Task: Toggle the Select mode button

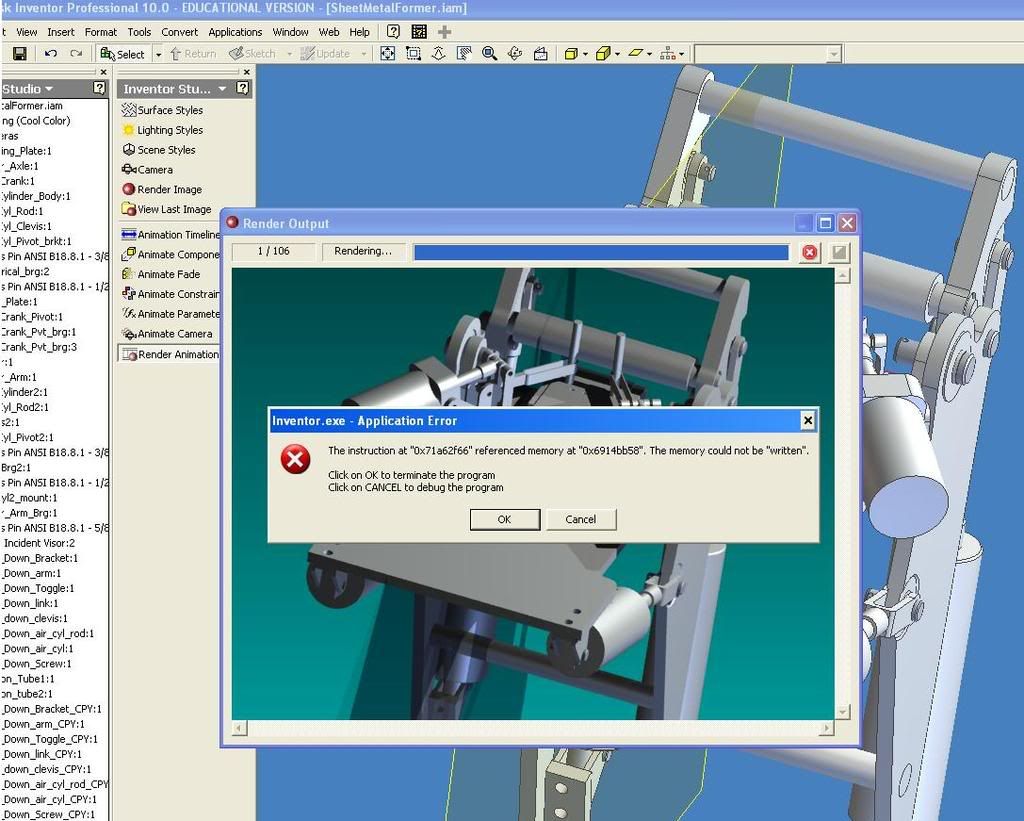Action: coord(126,53)
